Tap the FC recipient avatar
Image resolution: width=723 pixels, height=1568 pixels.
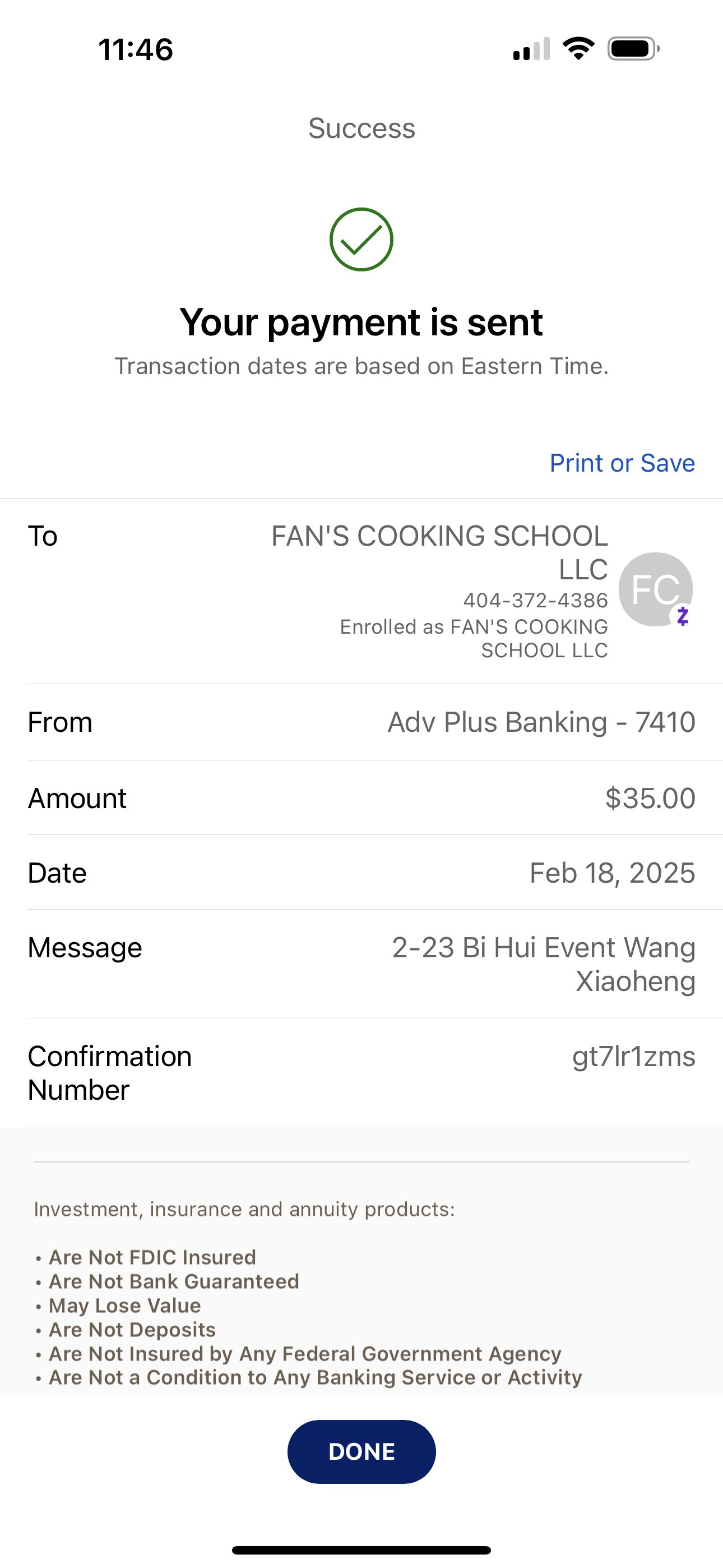655,589
